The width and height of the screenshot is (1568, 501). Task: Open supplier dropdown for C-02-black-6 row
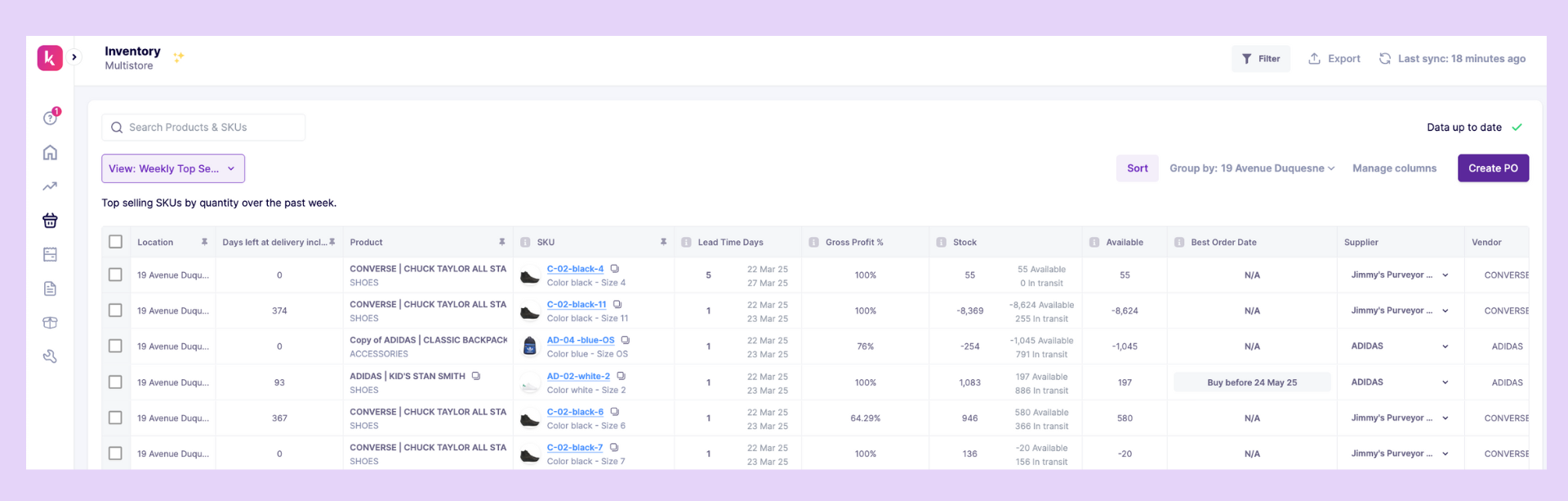[x=1400, y=418]
